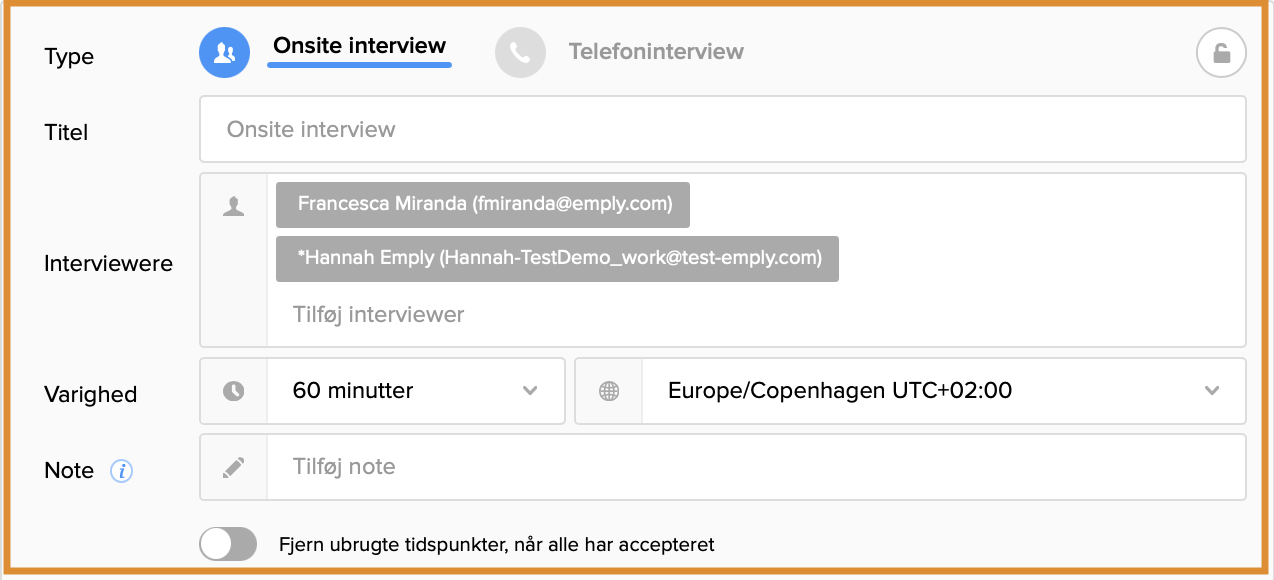Click the globe icon for timezone

pos(609,391)
